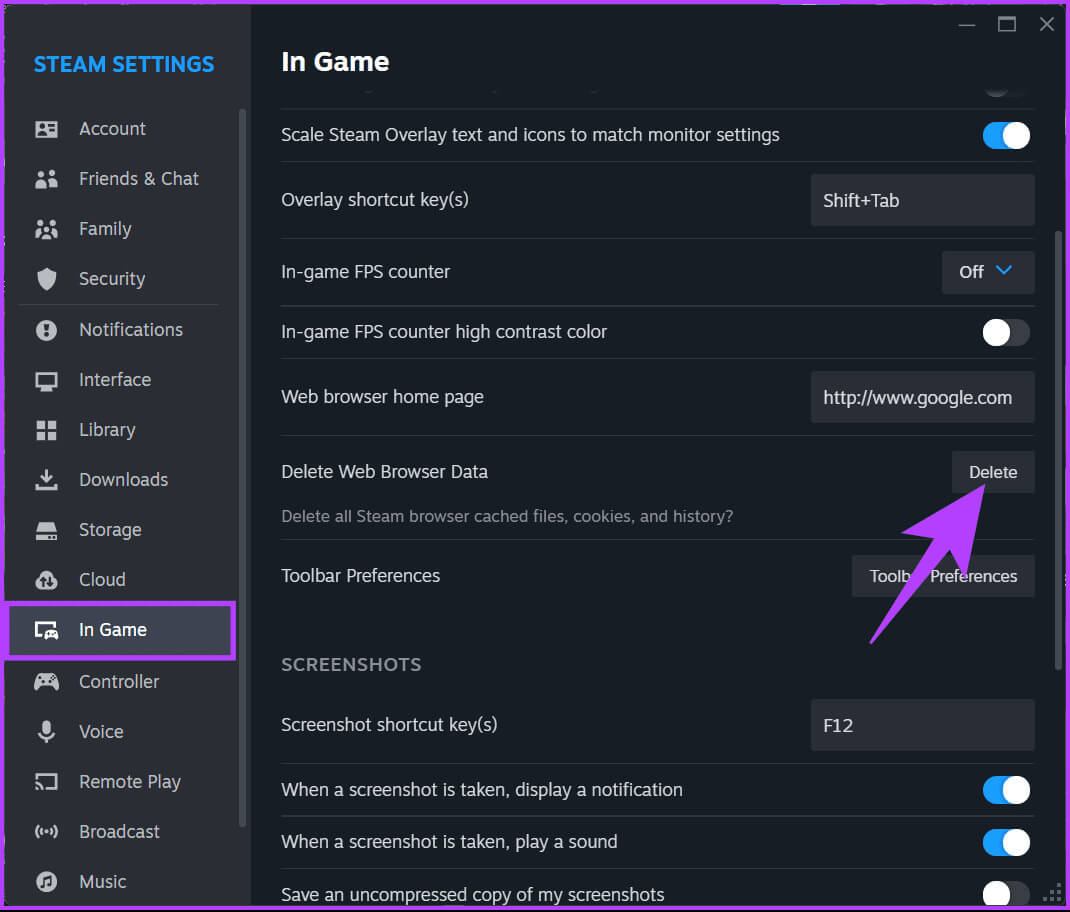This screenshot has height=912, width=1070.
Task: Click the Voice microphone icon
Action: [46, 732]
